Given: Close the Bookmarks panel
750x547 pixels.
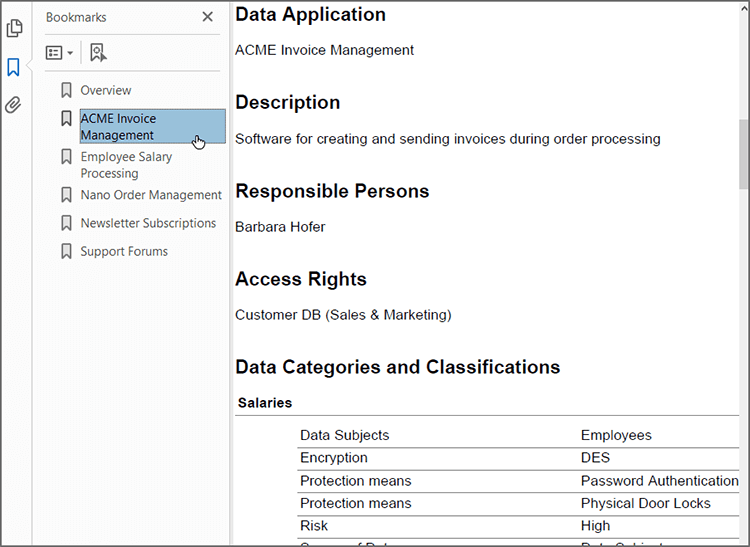Looking at the screenshot, I should coord(207,17).
